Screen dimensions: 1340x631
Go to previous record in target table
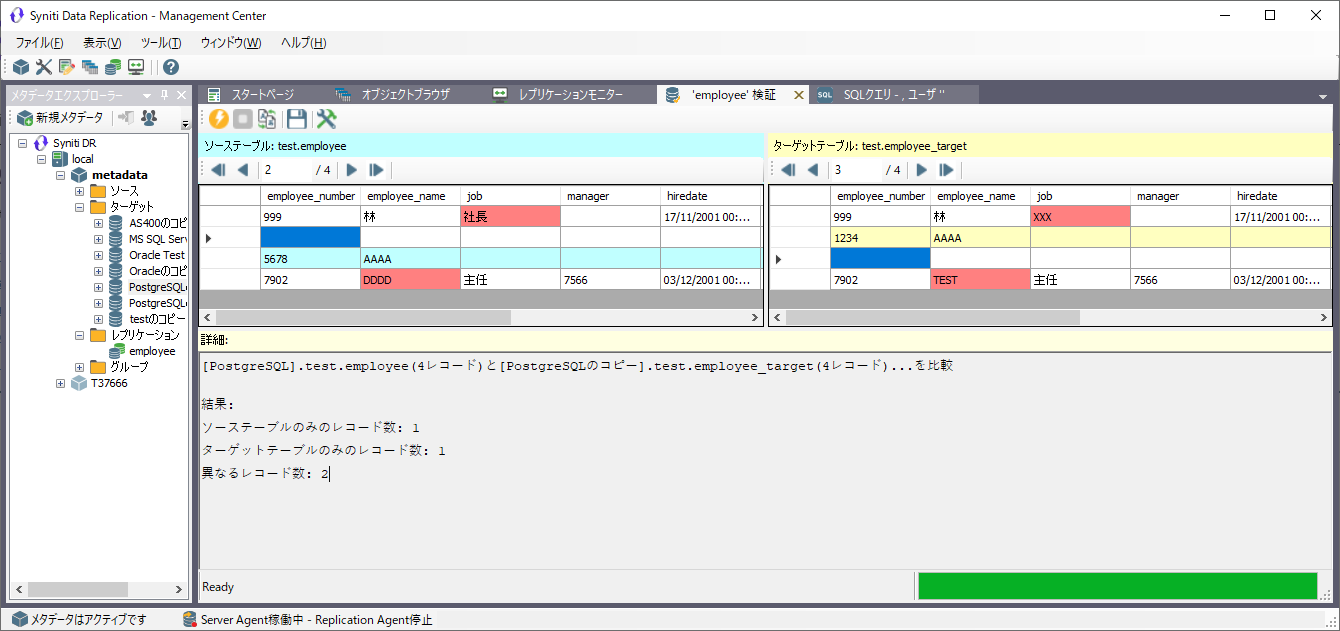click(x=813, y=170)
